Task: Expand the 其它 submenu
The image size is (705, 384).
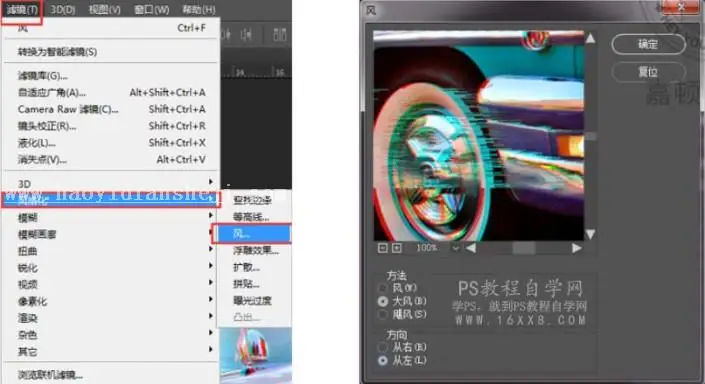Action: coord(110,351)
